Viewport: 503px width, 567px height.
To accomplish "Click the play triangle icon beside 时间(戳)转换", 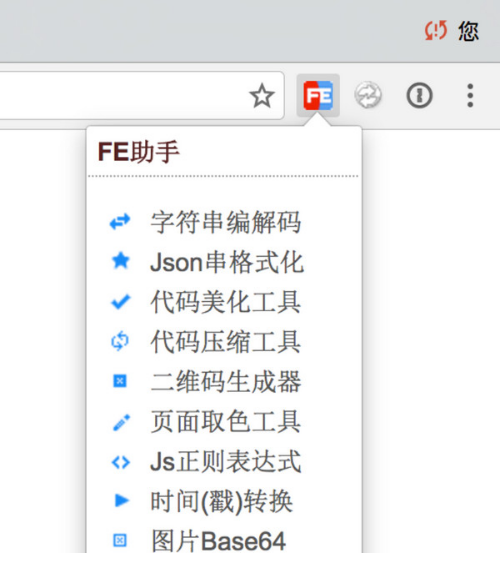I will pyautogui.click(x=122, y=501).
